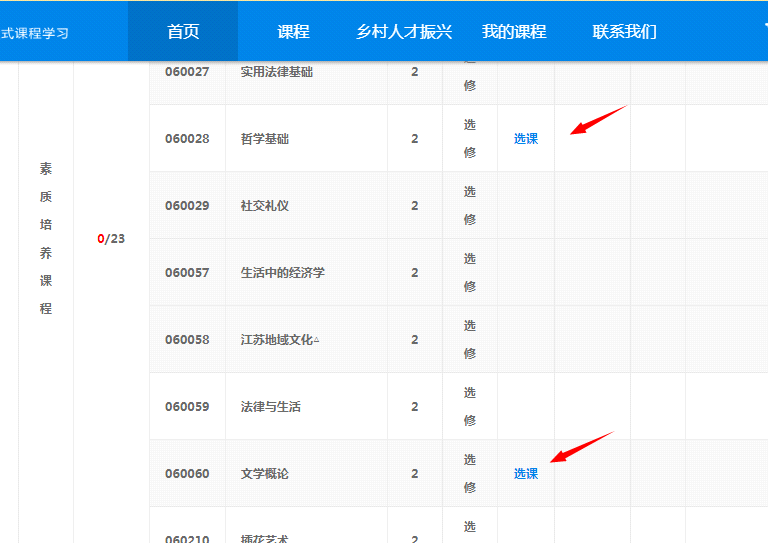This screenshot has height=543, width=768.
Task: Open the 首页 navigation tab
Action: pos(183,31)
